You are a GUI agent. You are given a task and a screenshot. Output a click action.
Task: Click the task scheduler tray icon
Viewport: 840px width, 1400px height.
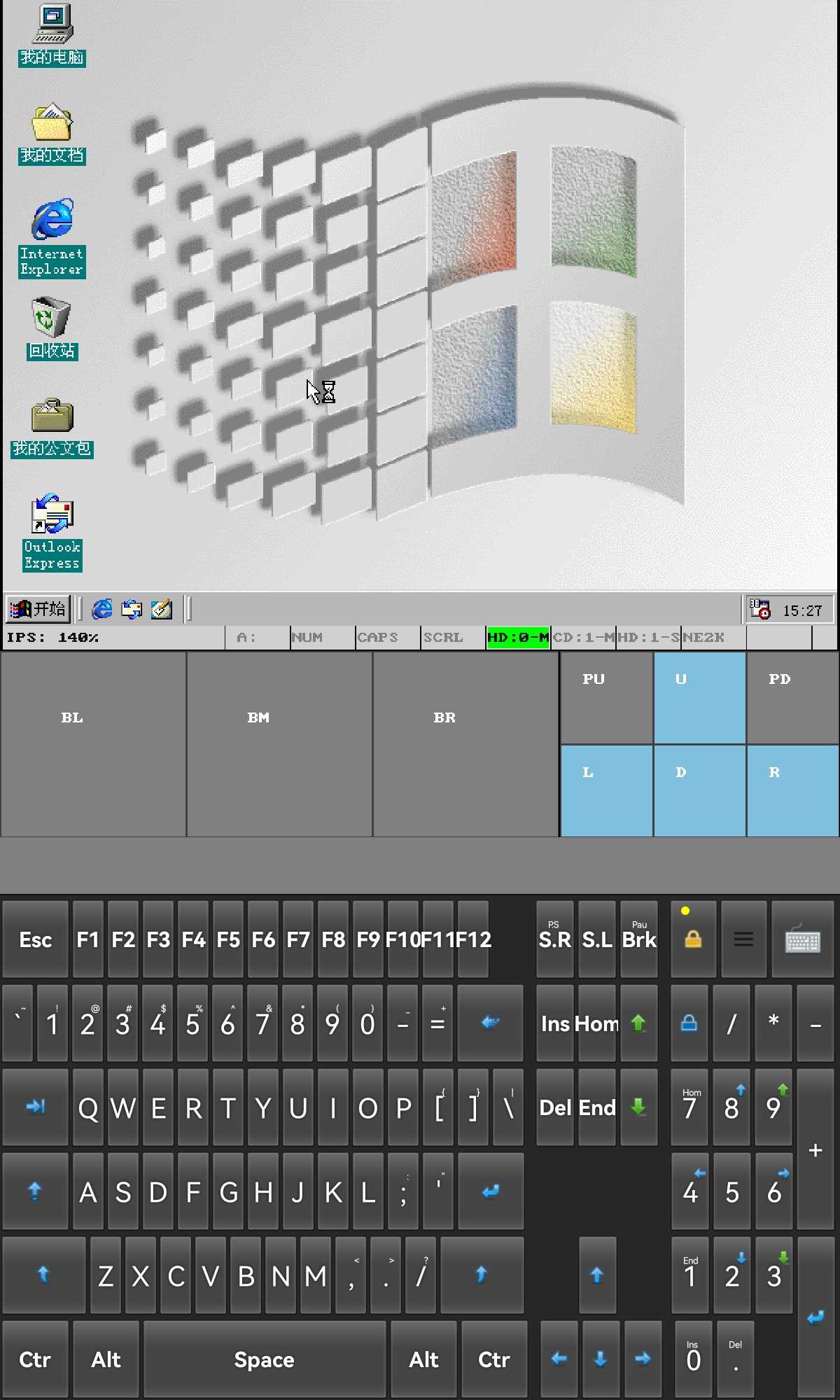coord(759,610)
